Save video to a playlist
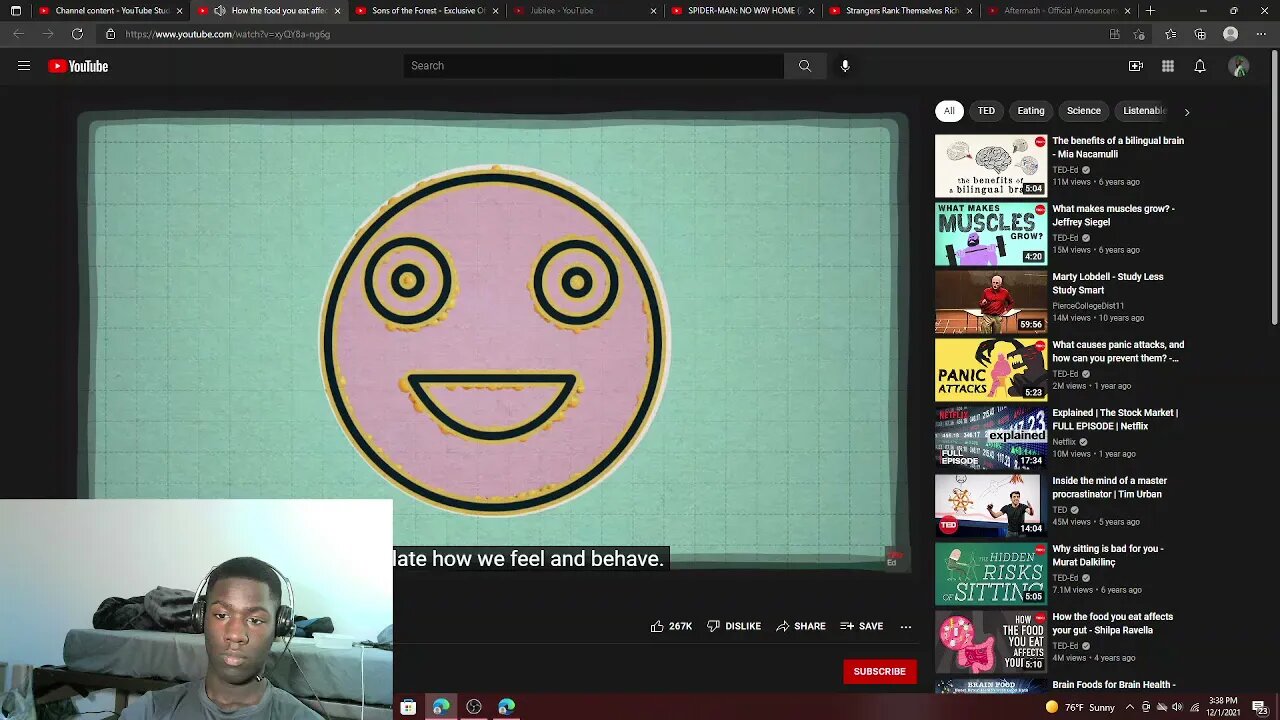Screen dimensions: 1280x720 (862, 626)
